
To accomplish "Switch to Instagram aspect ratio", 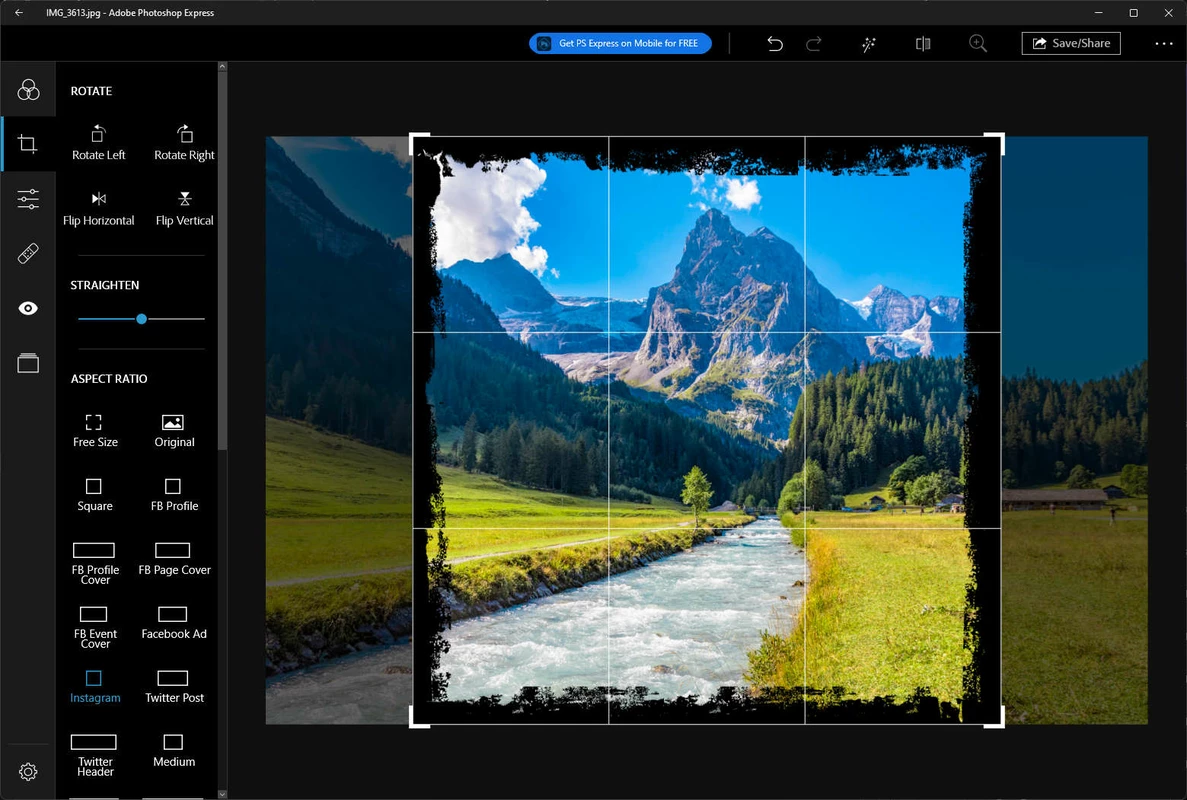I will [x=94, y=685].
